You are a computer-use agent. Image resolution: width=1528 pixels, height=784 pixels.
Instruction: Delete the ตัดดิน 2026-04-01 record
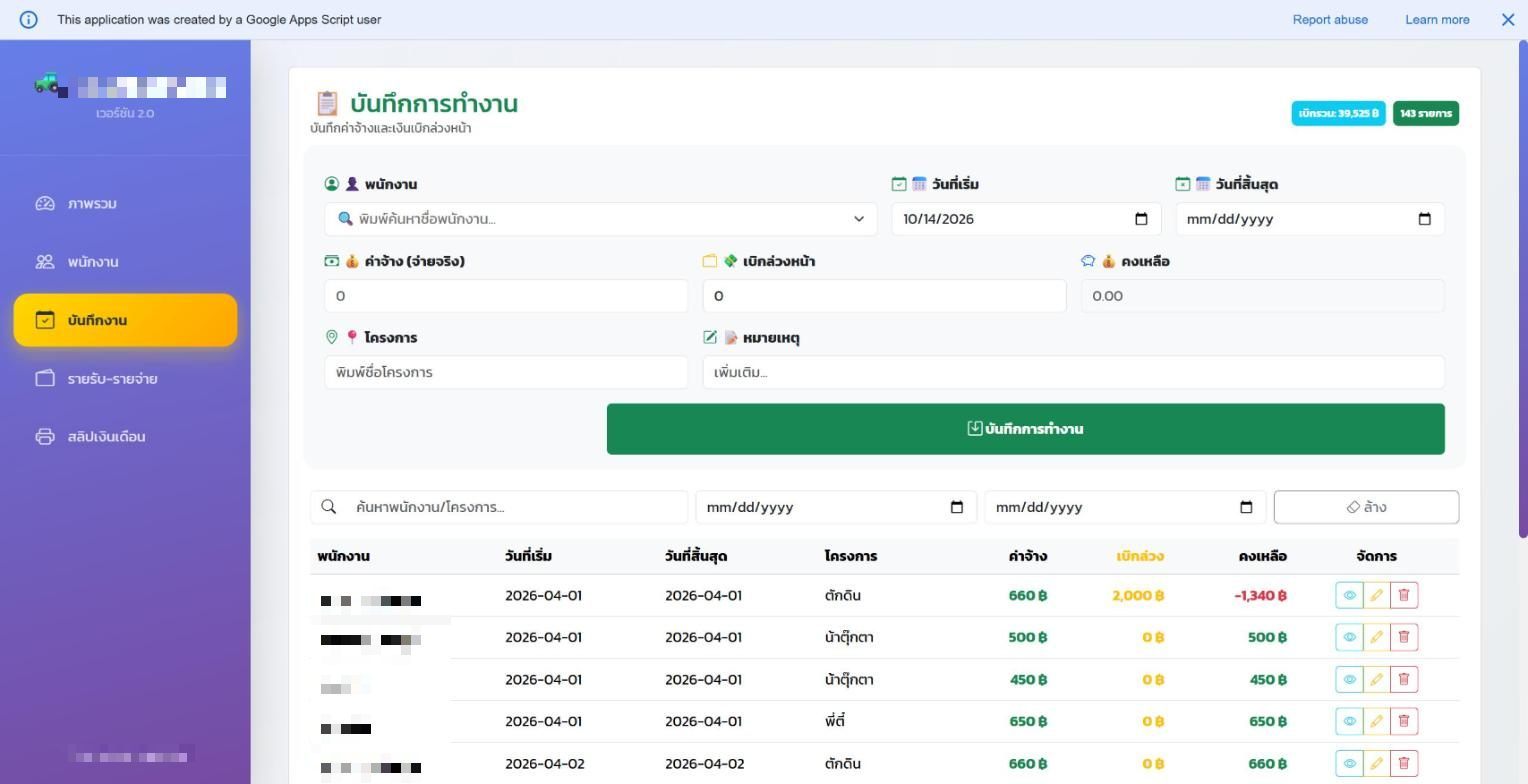coord(1404,595)
